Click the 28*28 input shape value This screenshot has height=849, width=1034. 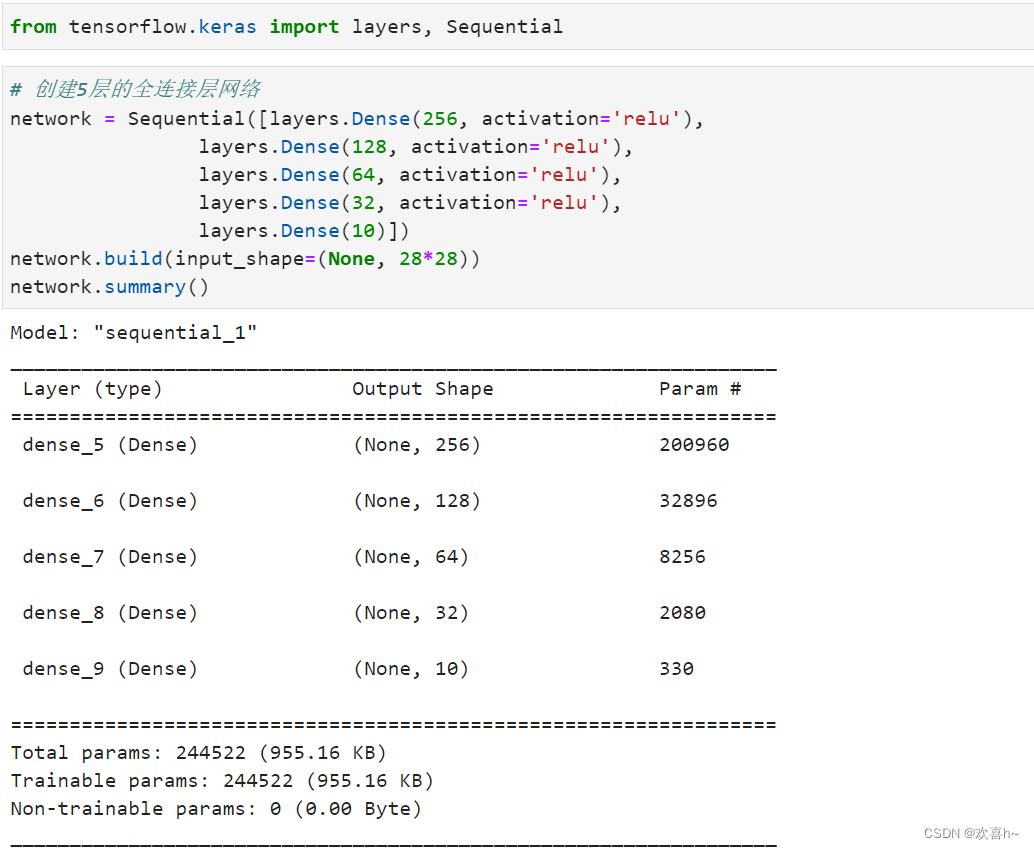coord(430,258)
